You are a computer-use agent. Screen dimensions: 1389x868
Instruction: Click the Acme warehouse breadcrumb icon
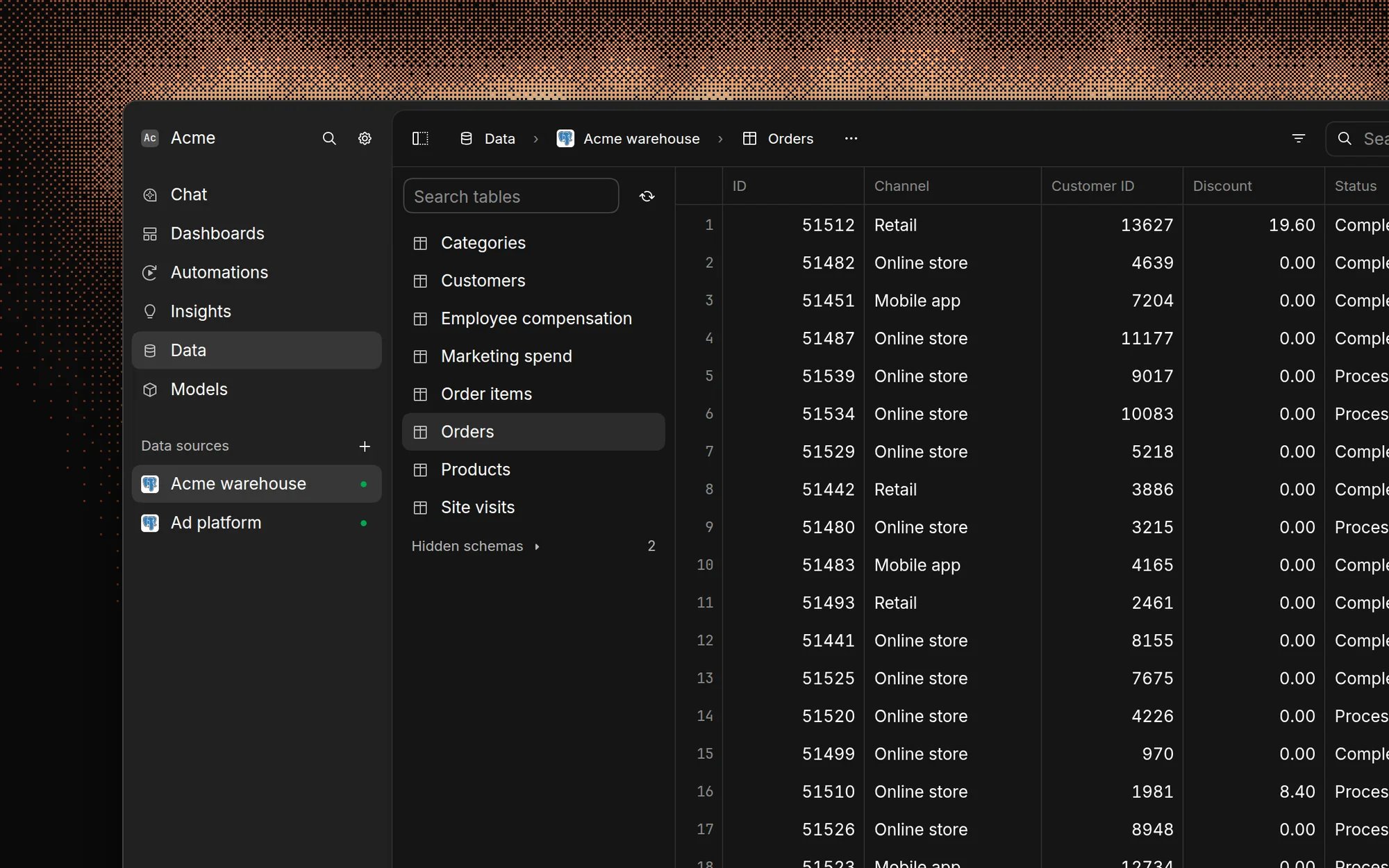(x=565, y=138)
